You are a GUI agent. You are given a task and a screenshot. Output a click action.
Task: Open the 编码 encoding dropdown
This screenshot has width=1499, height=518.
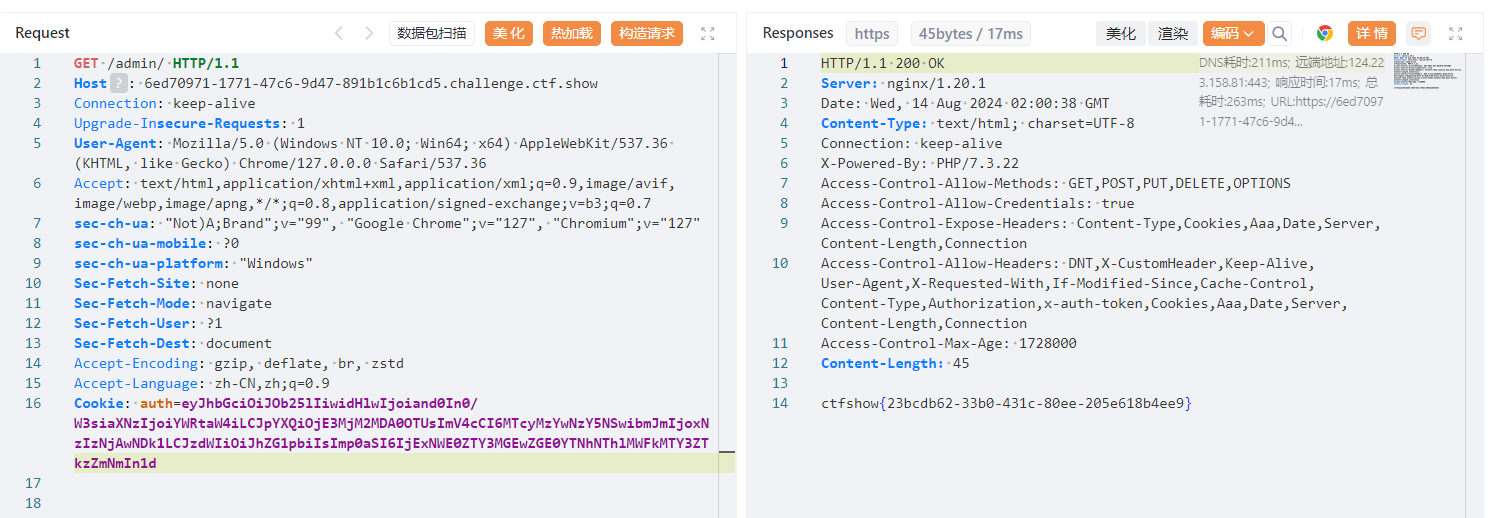1233,33
